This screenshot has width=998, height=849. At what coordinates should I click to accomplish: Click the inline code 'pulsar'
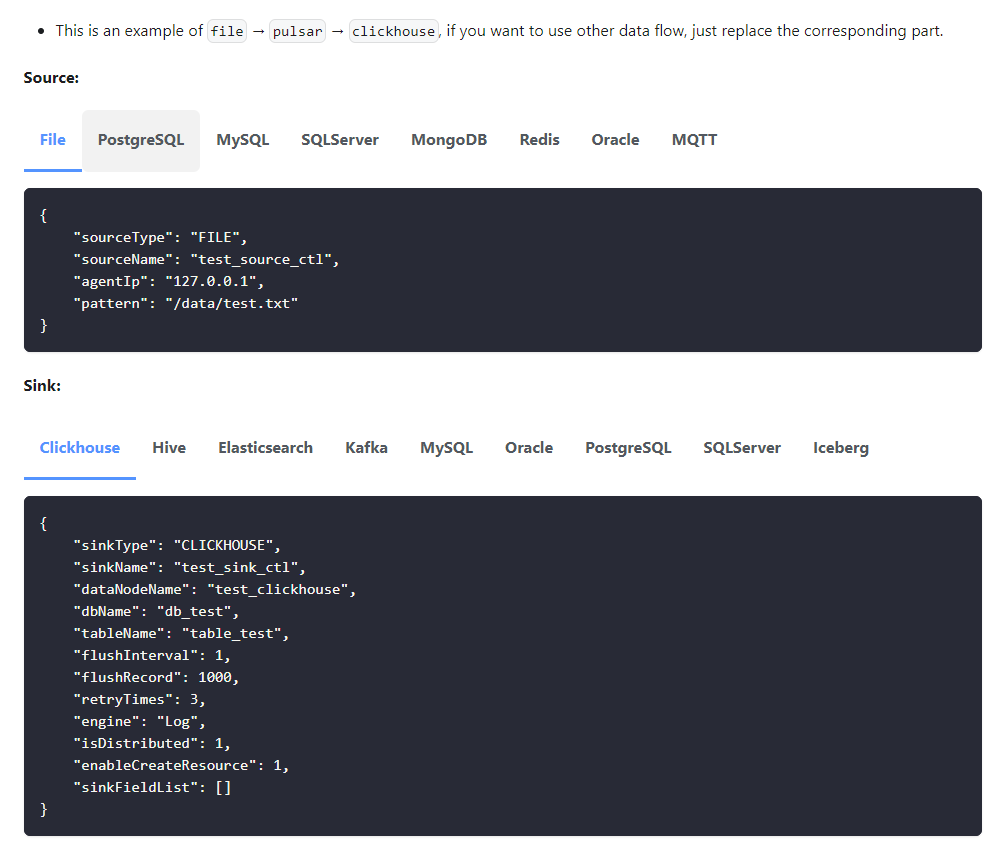pyautogui.click(x=297, y=31)
